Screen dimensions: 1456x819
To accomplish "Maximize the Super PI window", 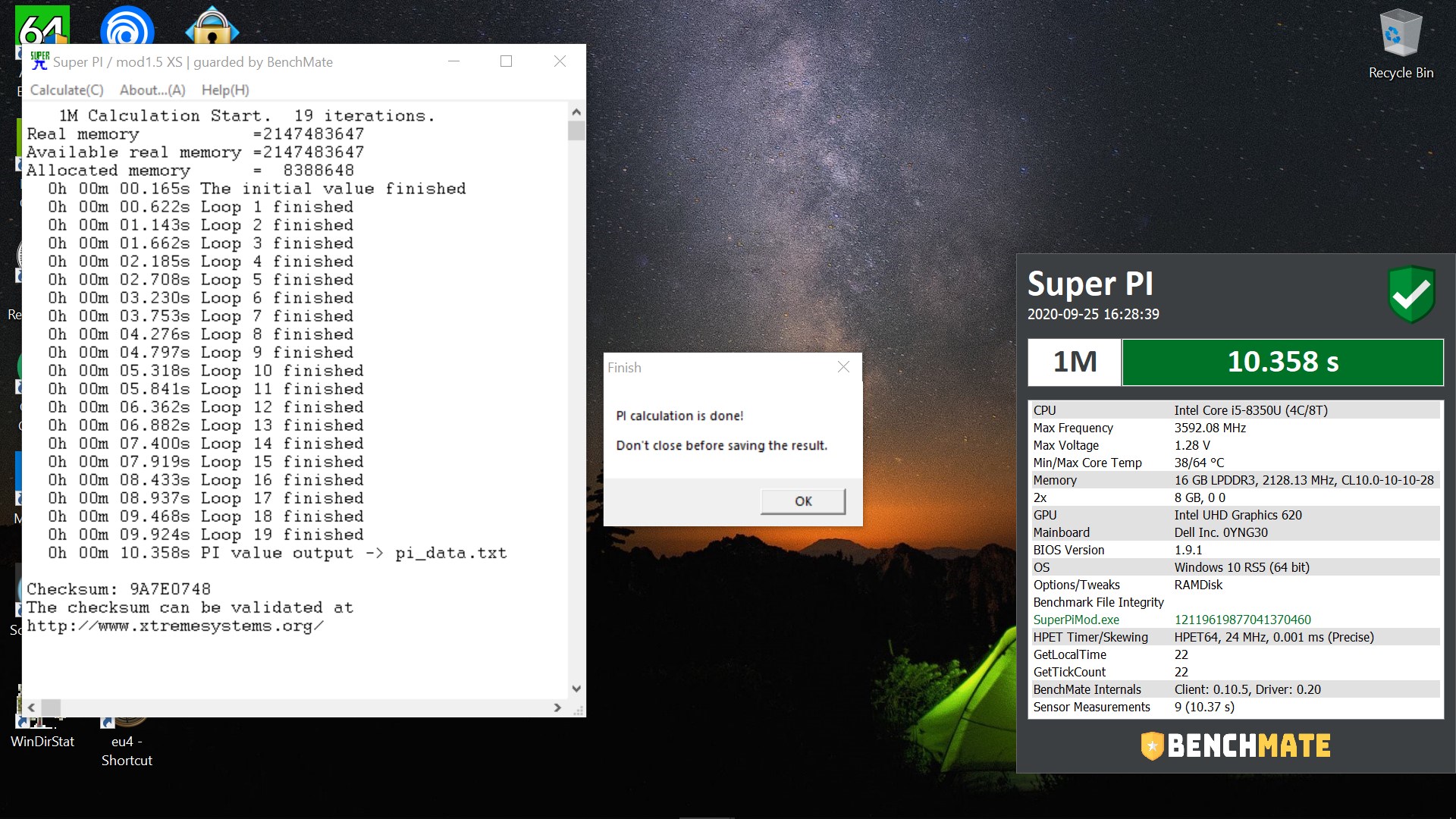I will click(x=507, y=61).
